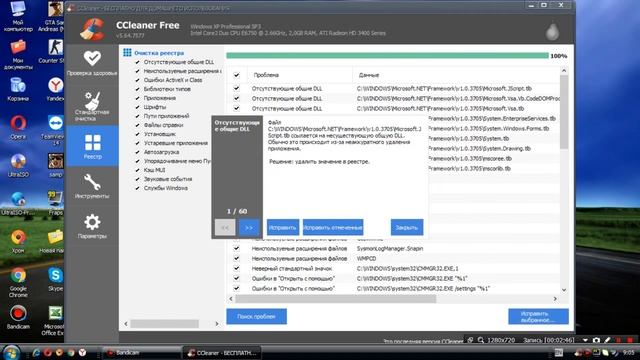Image resolution: width=640 pixels, height=360 pixels.
Task: Select Ошибки ActiveX и Class item
Action: coord(173,80)
